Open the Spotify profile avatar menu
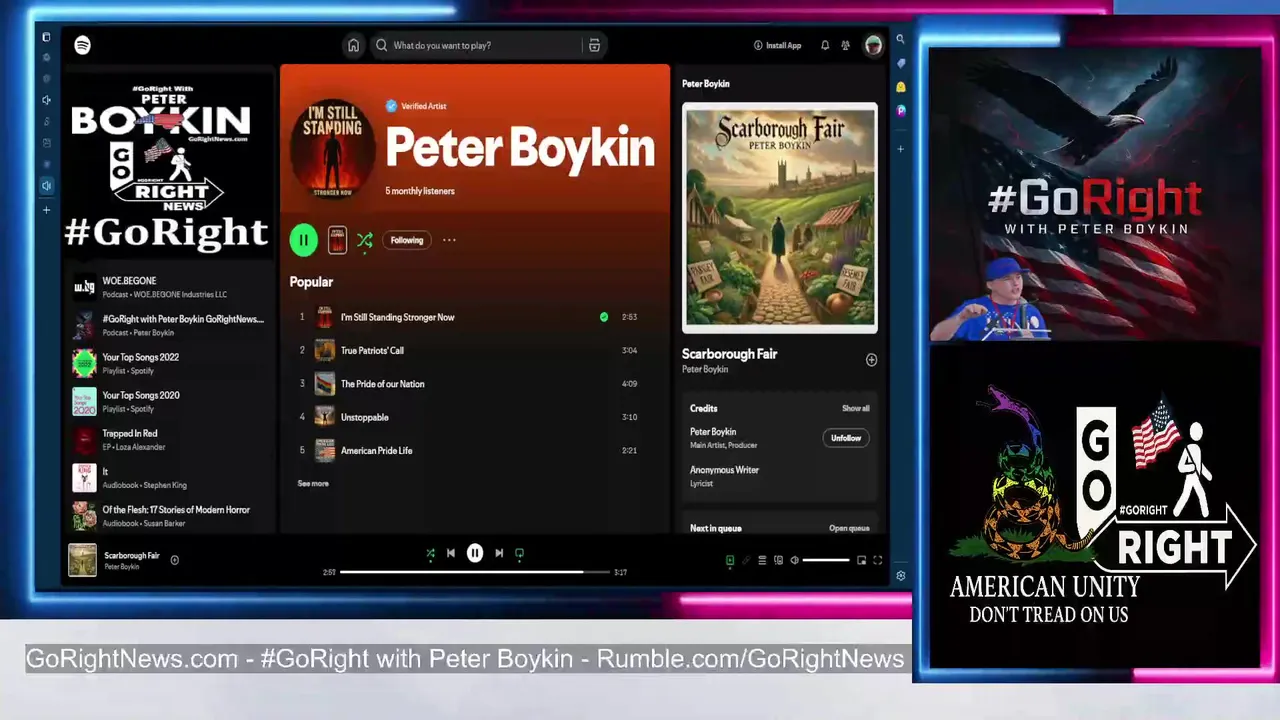This screenshot has width=1280, height=720. [x=873, y=45]
